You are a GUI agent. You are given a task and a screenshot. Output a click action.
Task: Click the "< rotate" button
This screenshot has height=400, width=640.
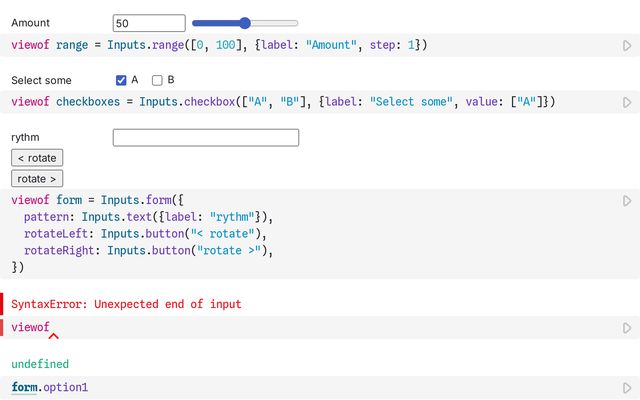(x=37, y=158)
